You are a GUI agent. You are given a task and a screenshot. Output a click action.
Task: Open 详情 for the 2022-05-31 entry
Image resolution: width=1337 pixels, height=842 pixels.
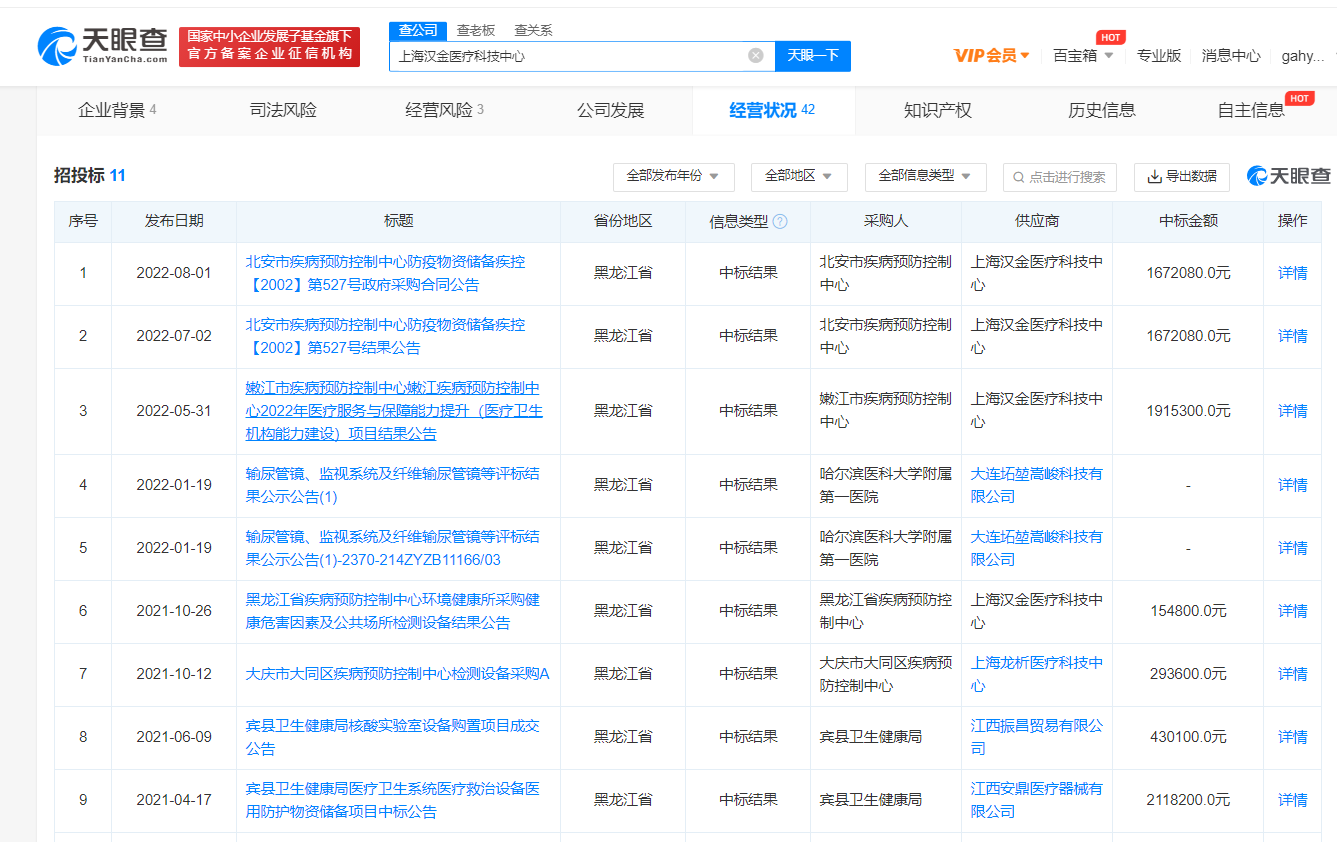click(1292, 411)
